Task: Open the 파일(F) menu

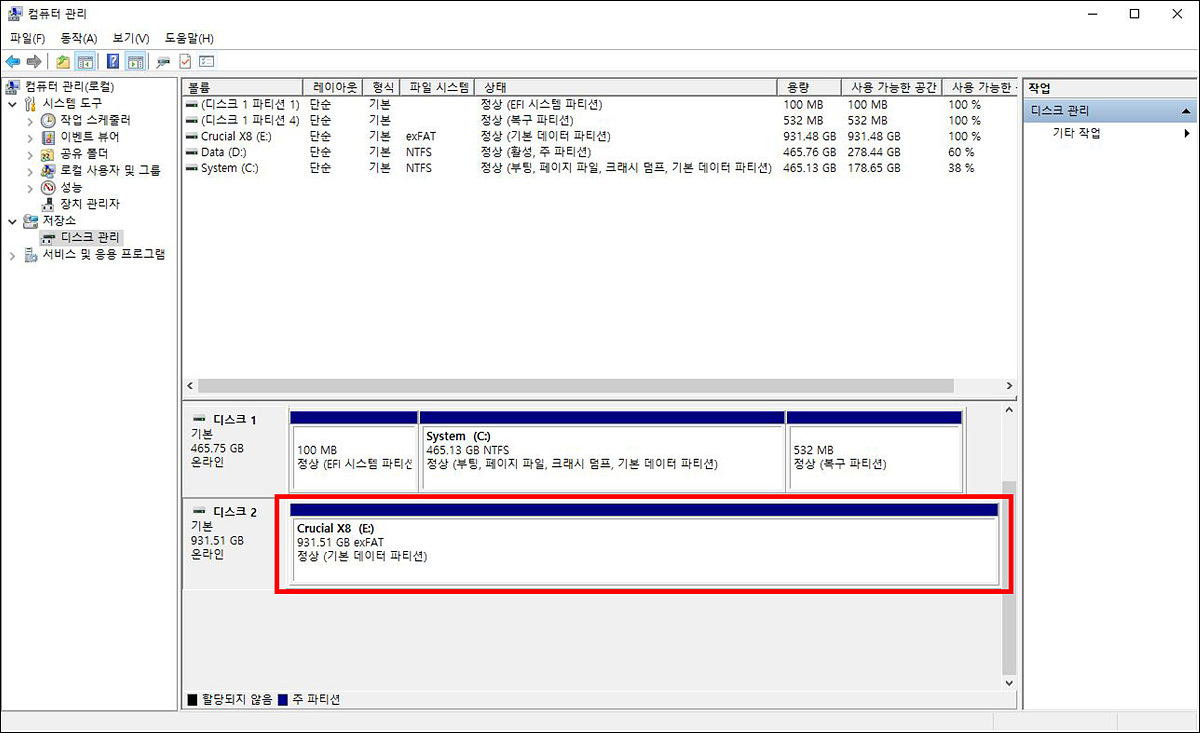Action: point(28,38)
